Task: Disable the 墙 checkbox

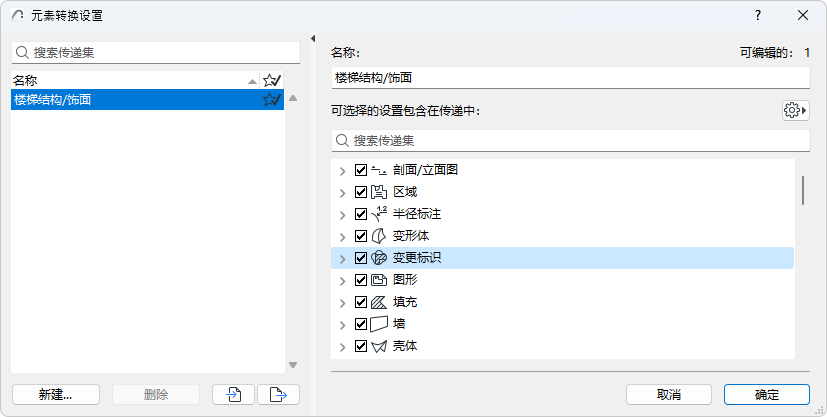Action: click(361, 324)
